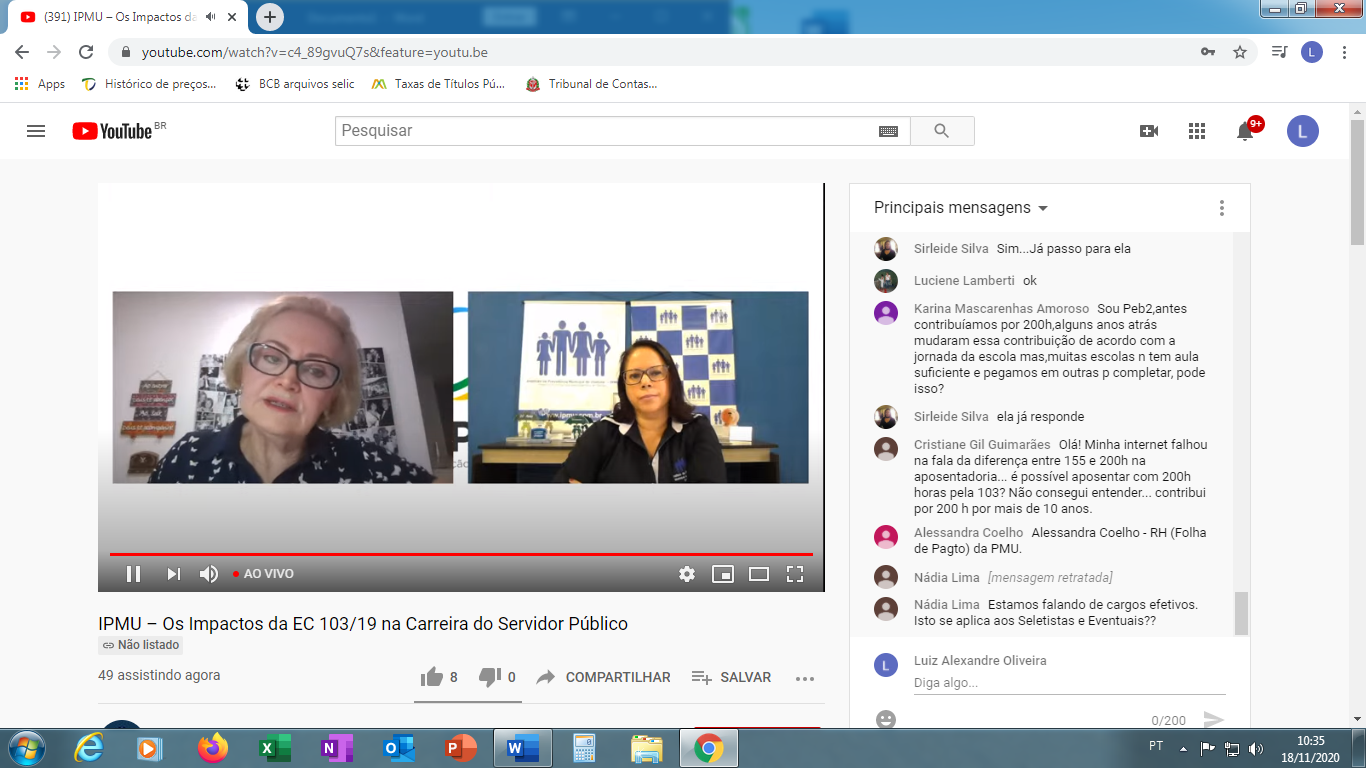Open the Tribunal de Contas bookmark

pyautogui.click(x=592, y=84)
